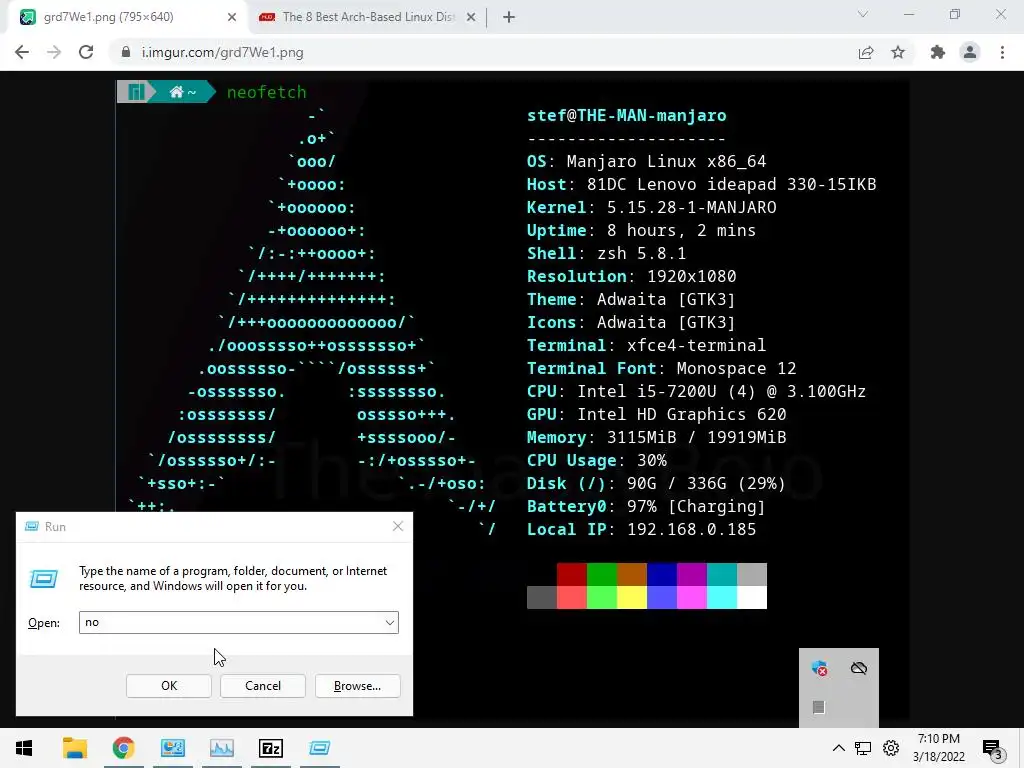Click the neofetch command text
The width and height of the screenshot is (1024, 768).
click(x=266, y=92)
